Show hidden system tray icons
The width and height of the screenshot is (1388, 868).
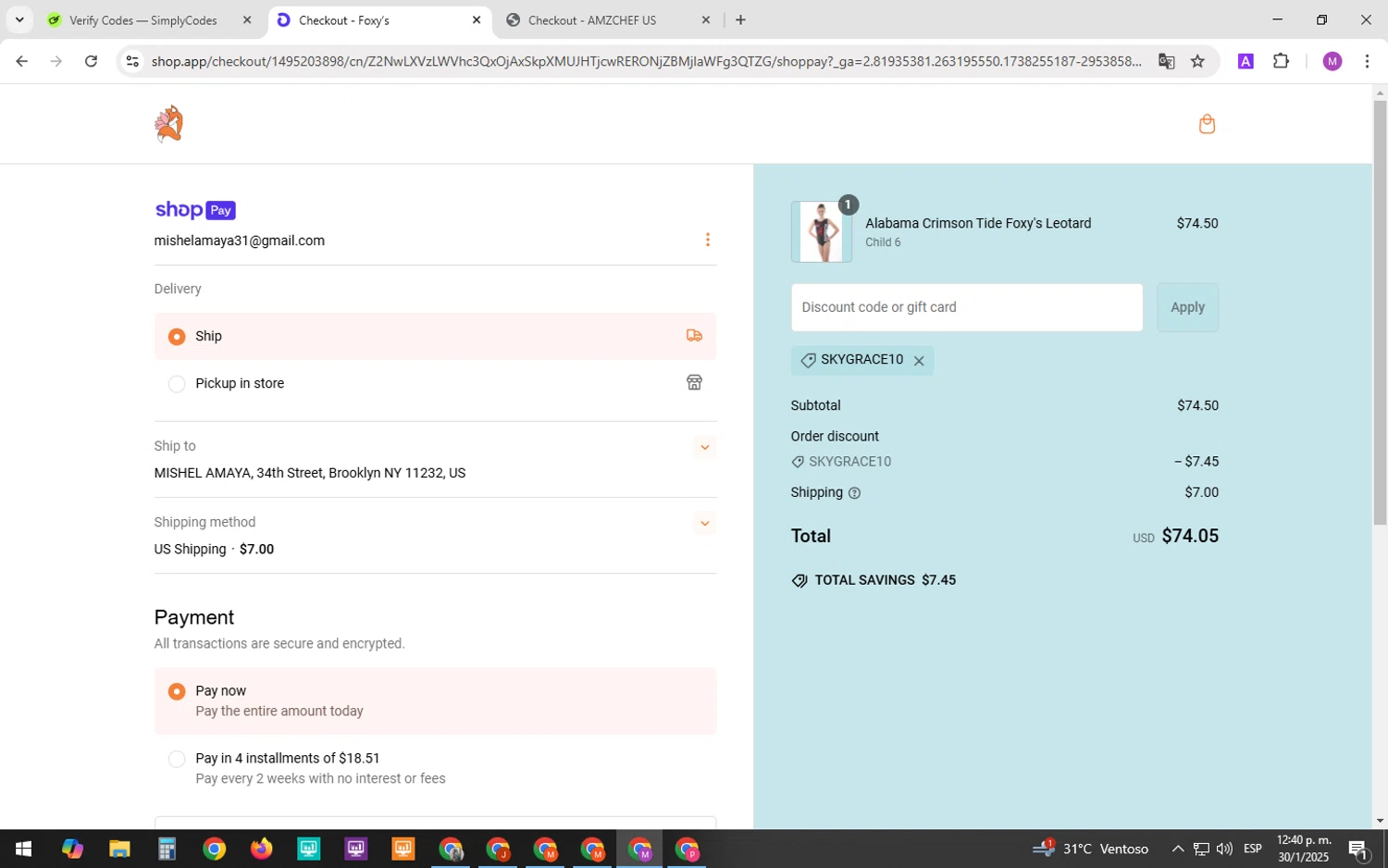point(1177,849)
